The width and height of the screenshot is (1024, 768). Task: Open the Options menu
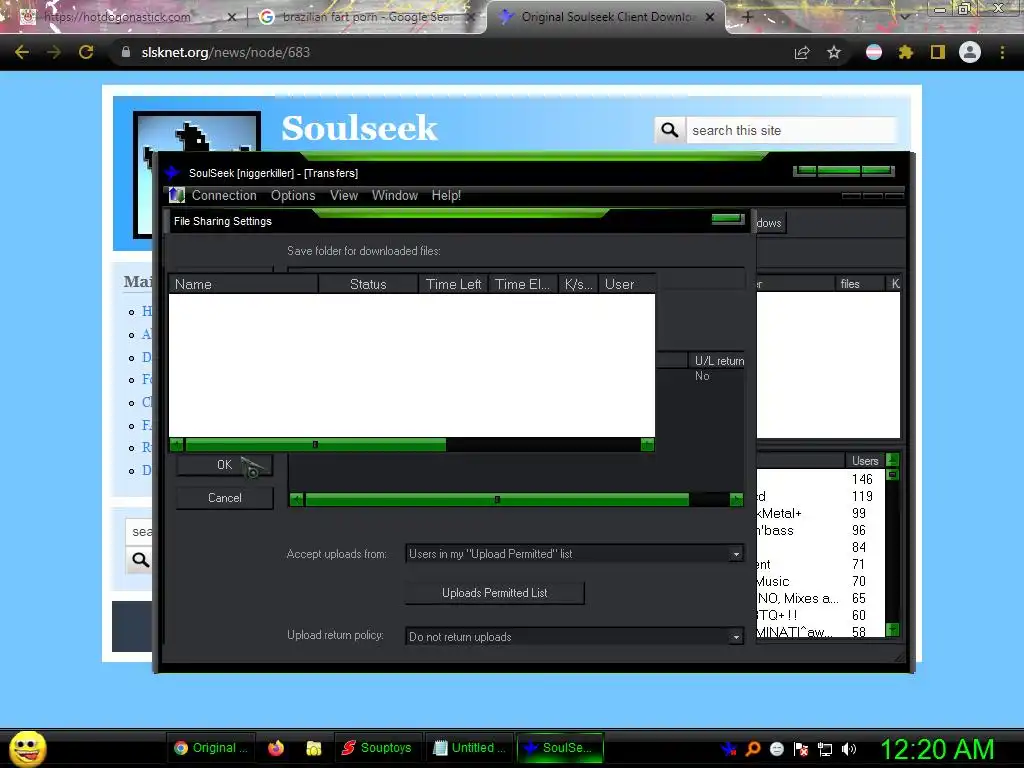[293, 195]
